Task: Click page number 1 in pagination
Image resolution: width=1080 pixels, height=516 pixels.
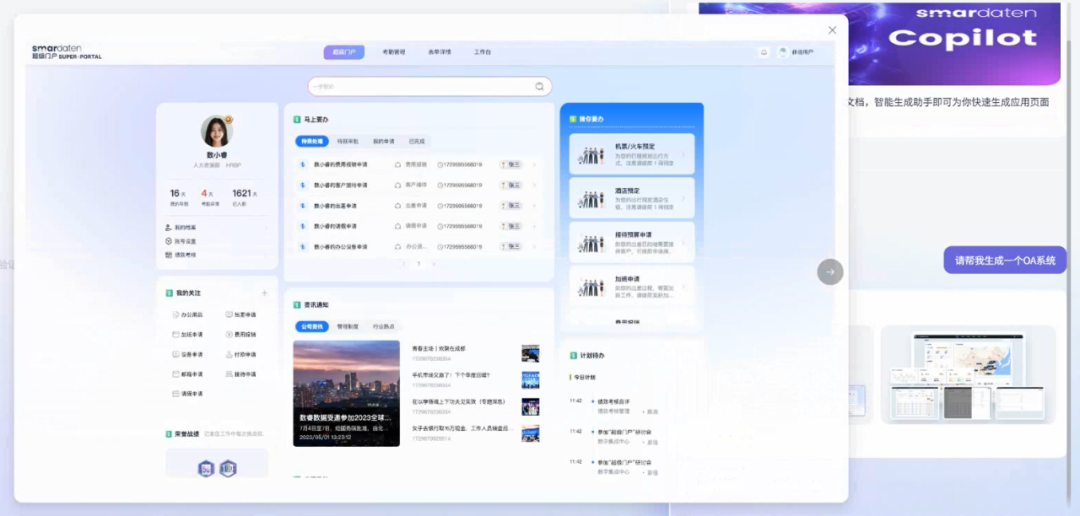Action: tap(419, 264)
